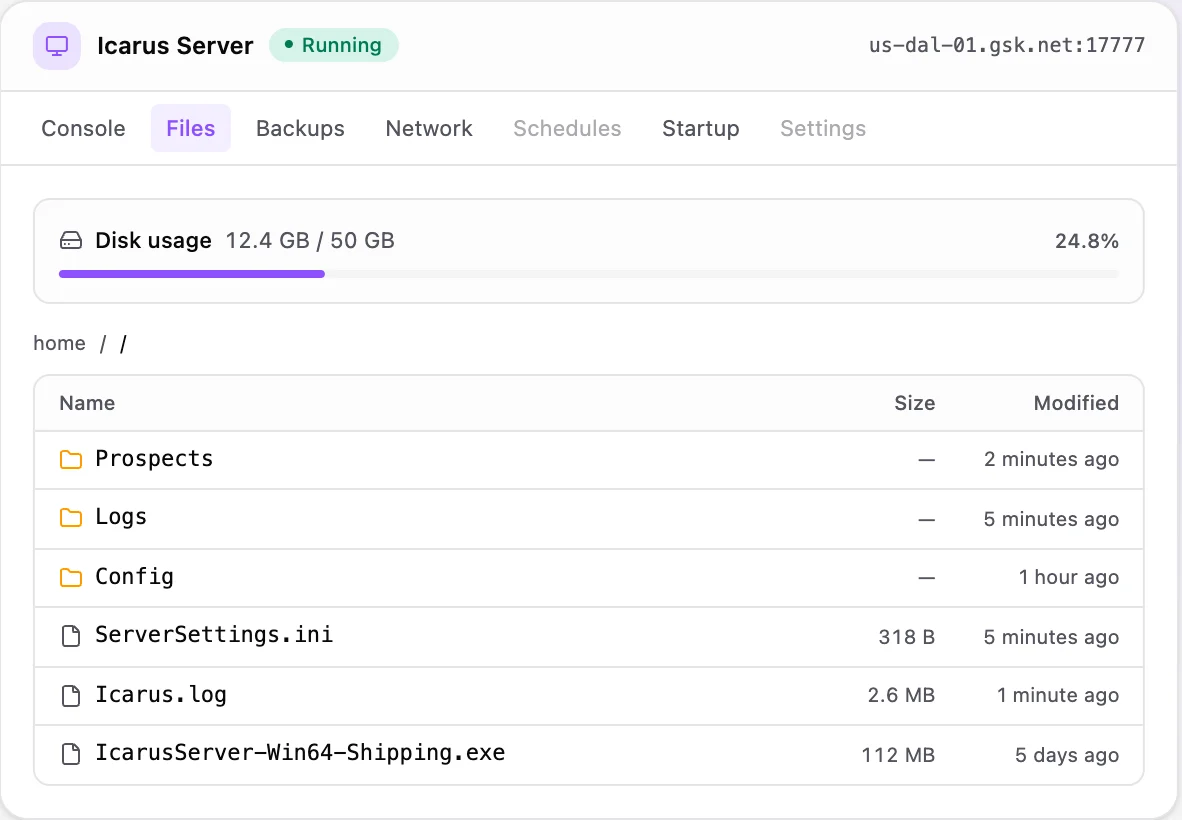Screen dimensions: 1182x820
Task: Click the Running status badge
Action: [334, 45]
